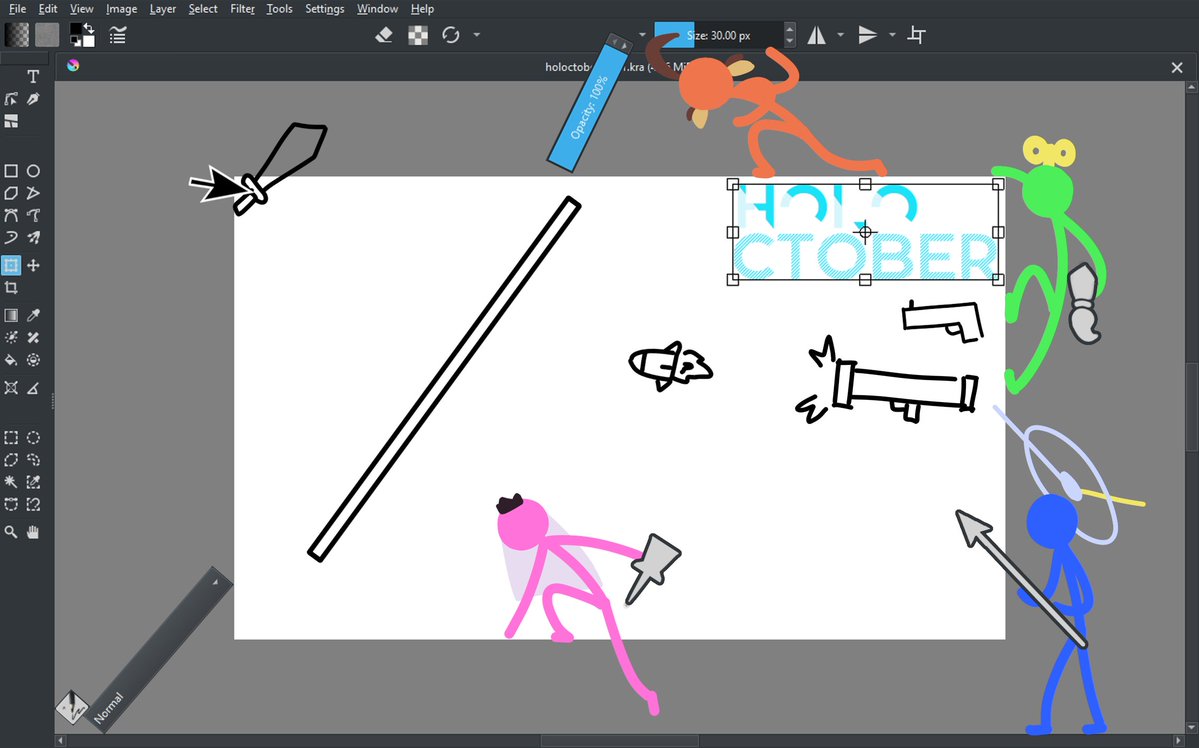Select the Multibrush tool

coord(33,238)
